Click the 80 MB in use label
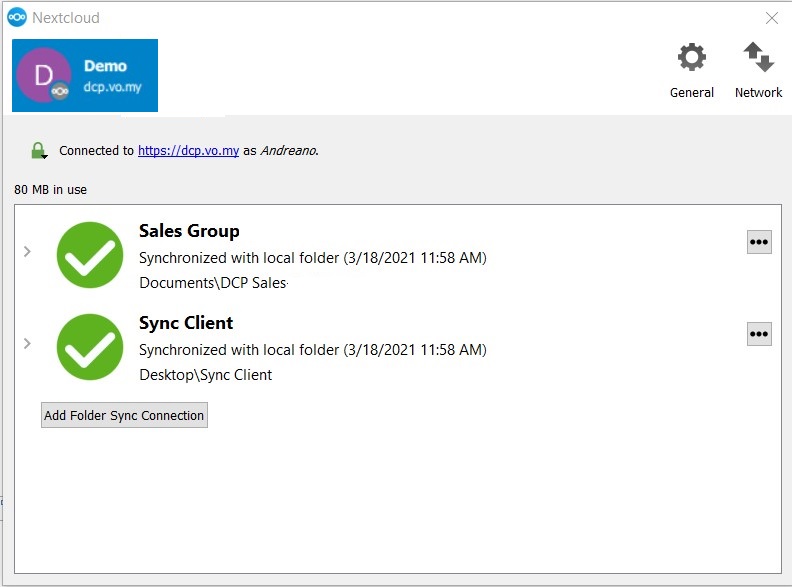This screenshot has height=587, width=792. click(50, 189)
